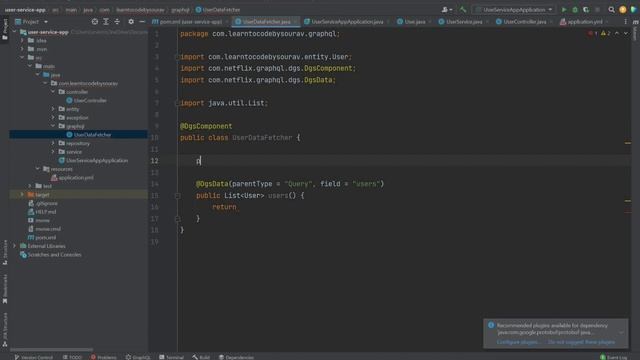Image resolution: width=640 pixels, height=360 pixels.
Task: Expand the service package
Action: tap(53, 152)
